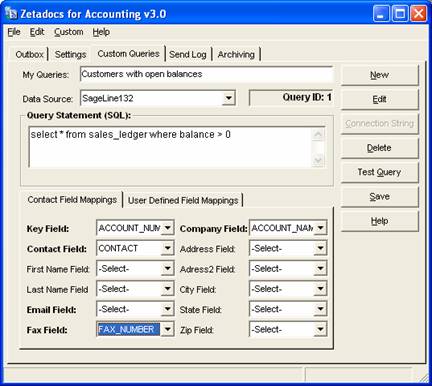Open the Help menu
The height and width of the screenshot is (386, 432).
(101, 32)
